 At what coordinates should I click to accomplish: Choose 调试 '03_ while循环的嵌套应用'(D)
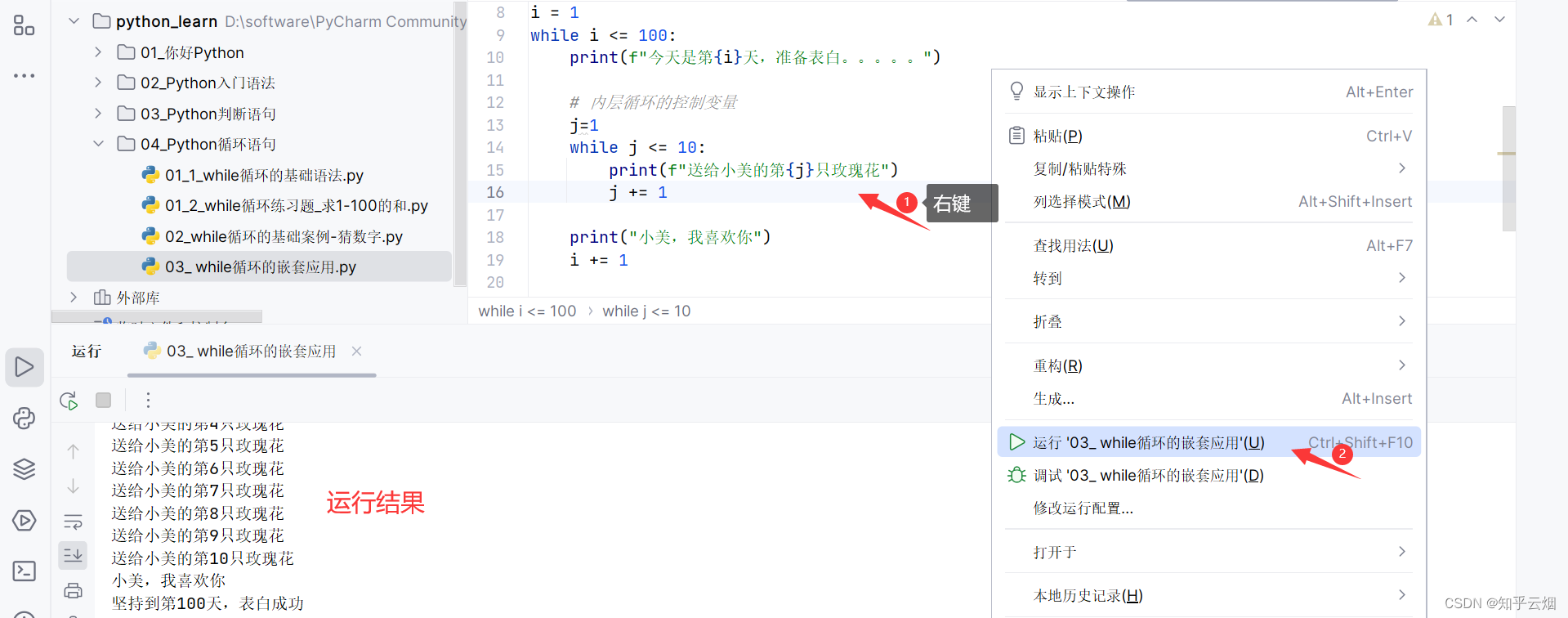(1209, 475)
